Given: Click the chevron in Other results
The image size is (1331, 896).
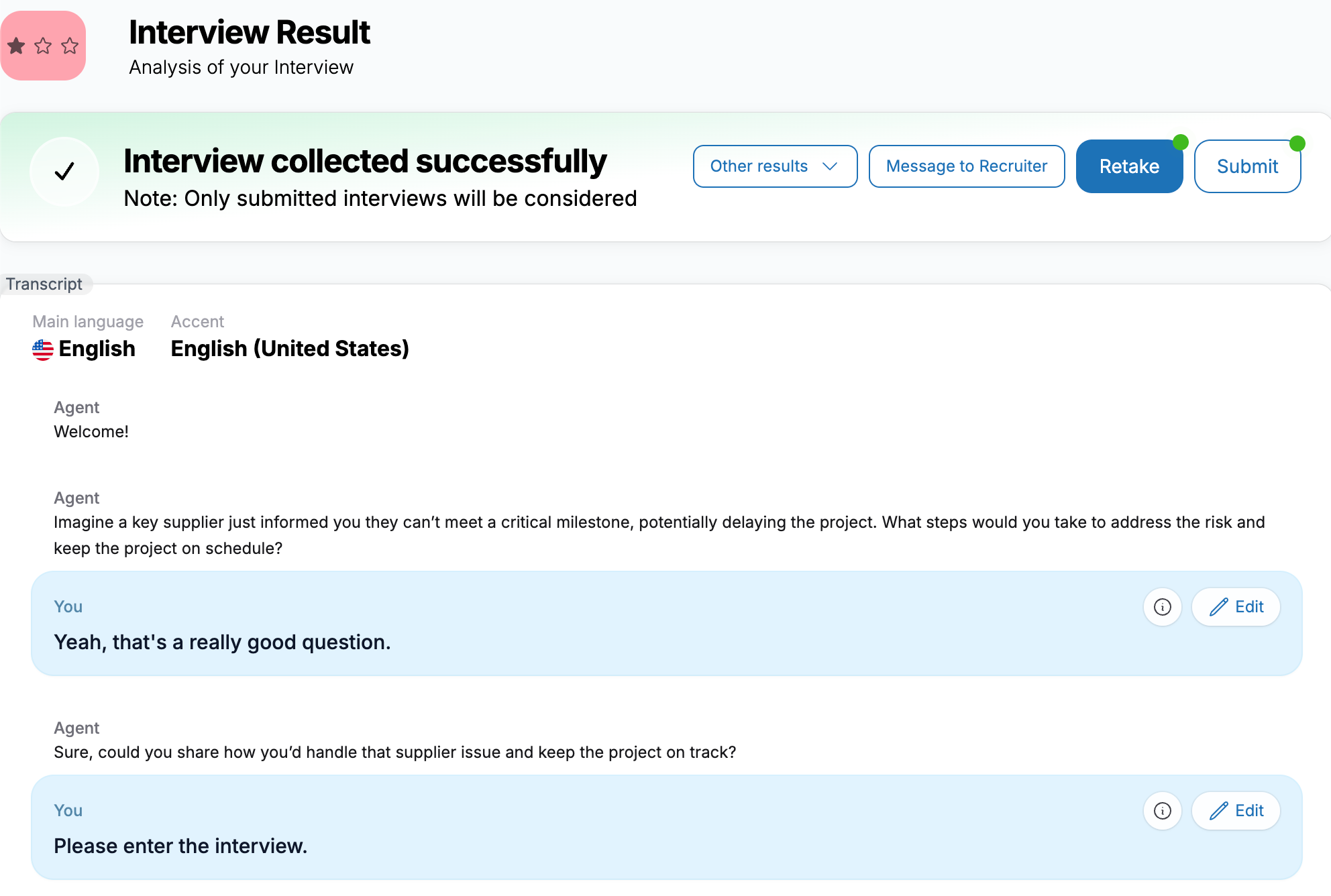Looking at the screenshot, I should [830, 166].
